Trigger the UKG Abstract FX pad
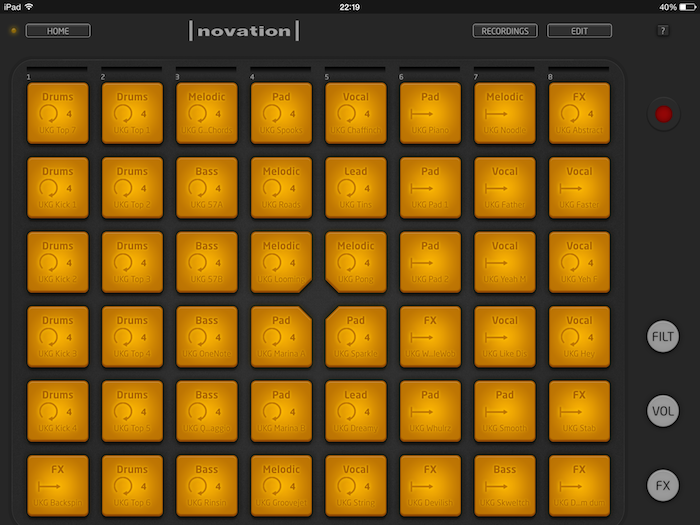This screenshot has width=700, height=525. click(x=579, y=113)
